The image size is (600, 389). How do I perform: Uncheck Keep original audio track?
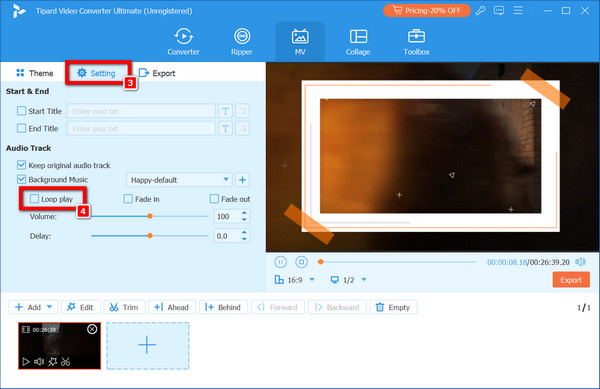(21, 165)
